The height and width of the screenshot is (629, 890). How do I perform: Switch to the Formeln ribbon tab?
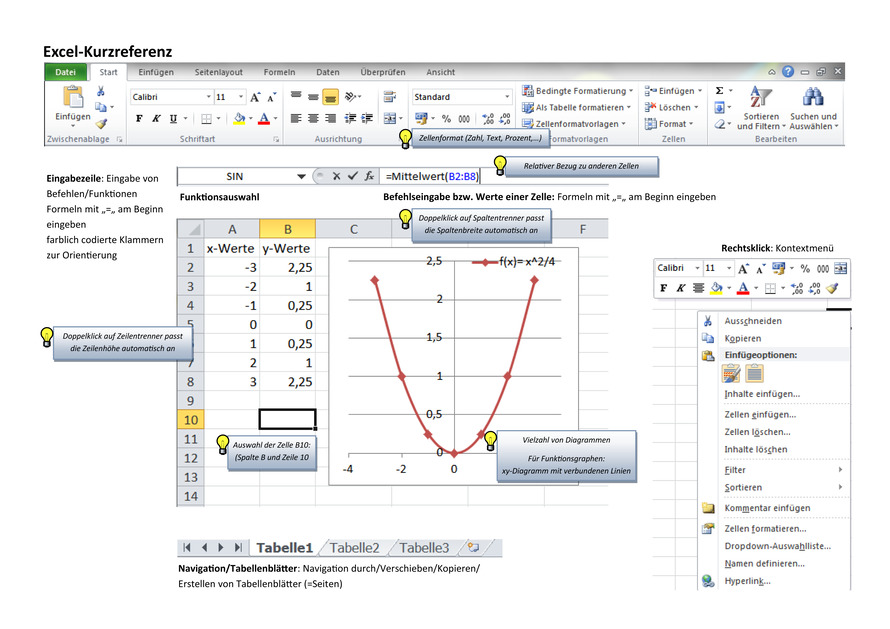coord(279,72)
